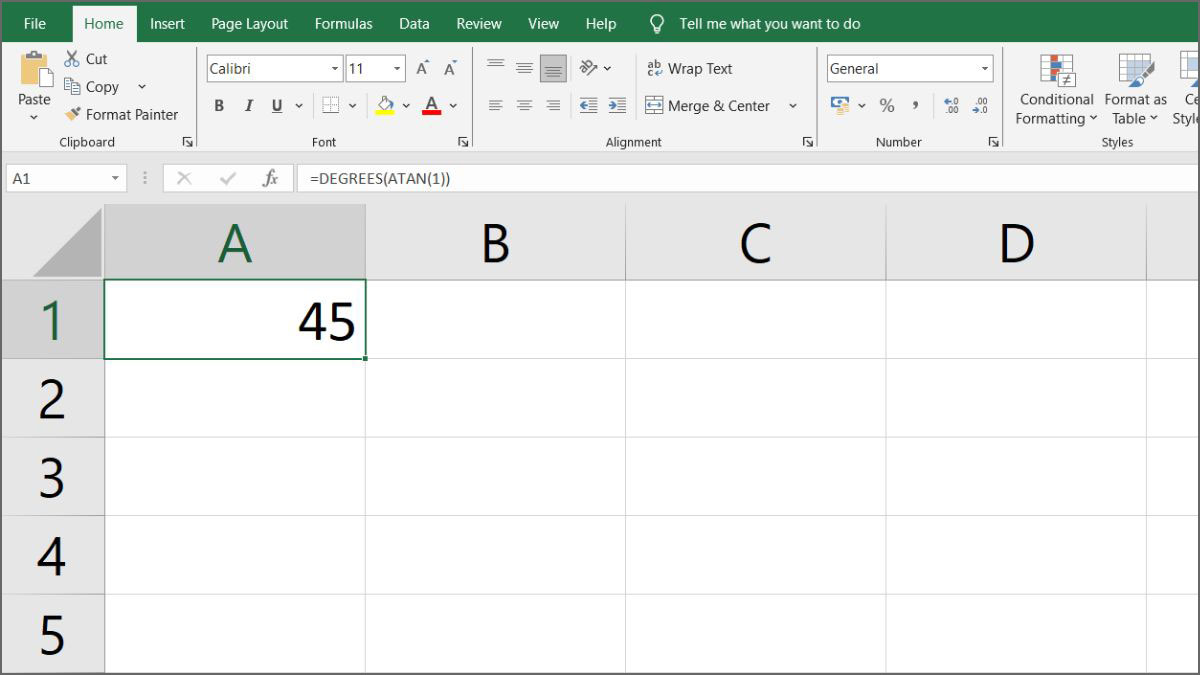The image size is (1200, 675).
Task: Click the Insert Function button
Action: (x=272, y=178)
